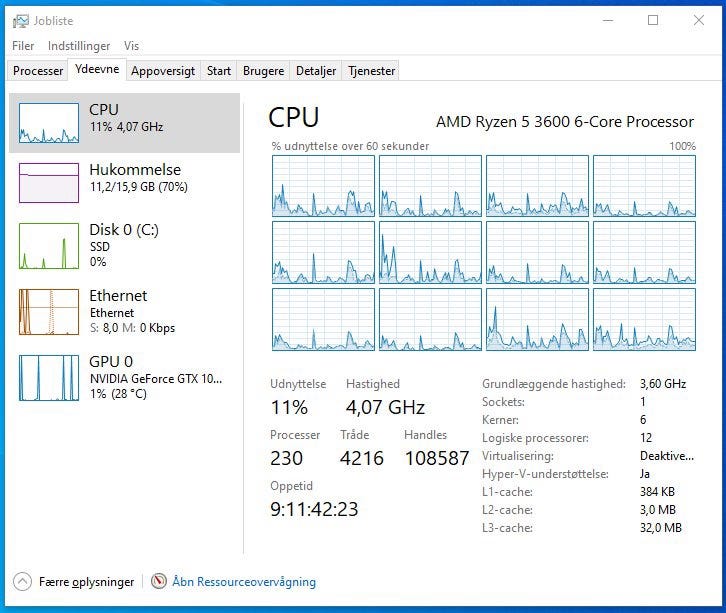Switch to the Appoversigt tab
The image size is (726, 613).
(163, 71)
